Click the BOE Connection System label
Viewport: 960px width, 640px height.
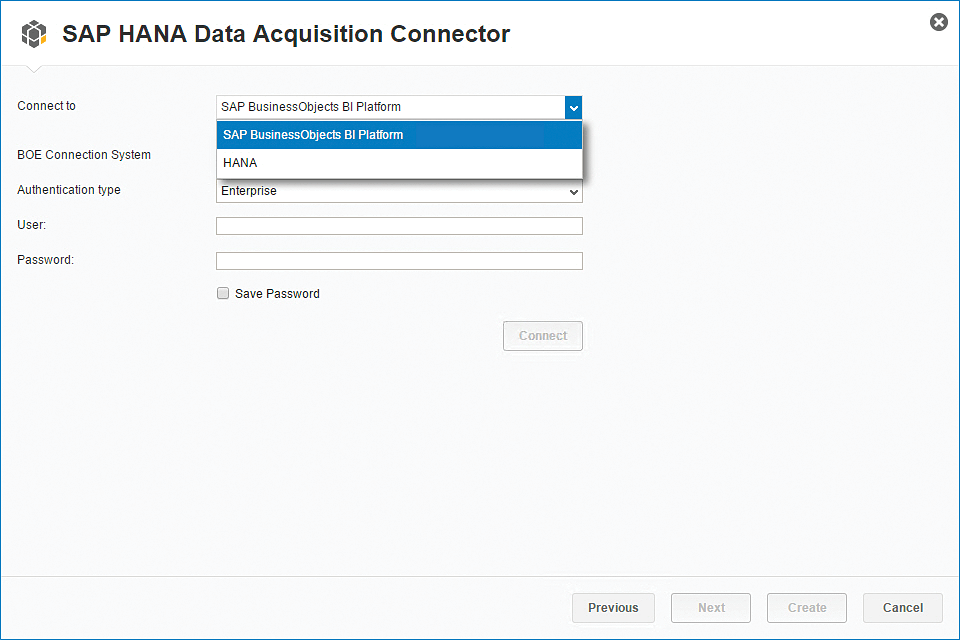coord(84,155)
